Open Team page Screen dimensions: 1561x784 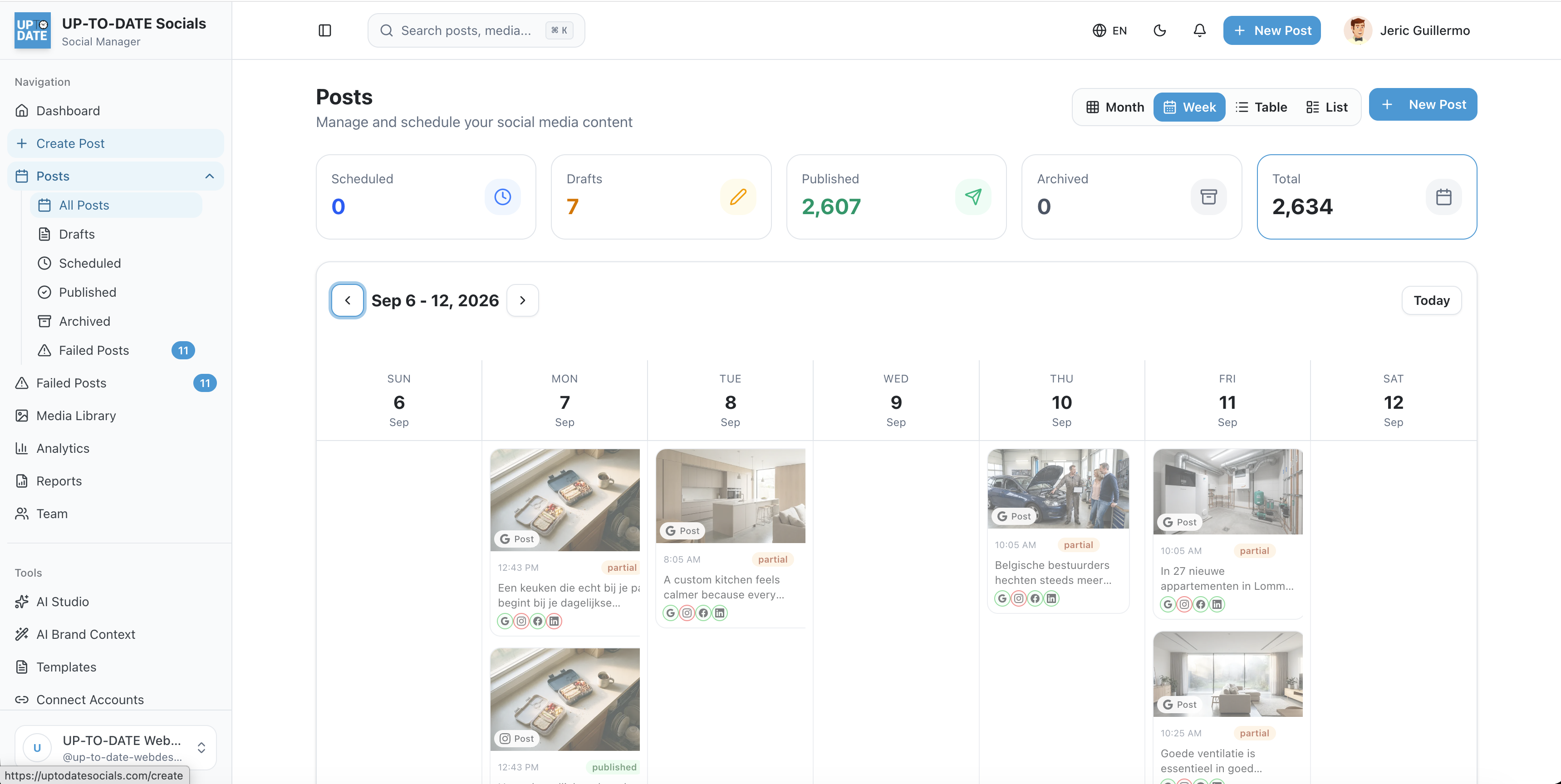click(115, 514)
